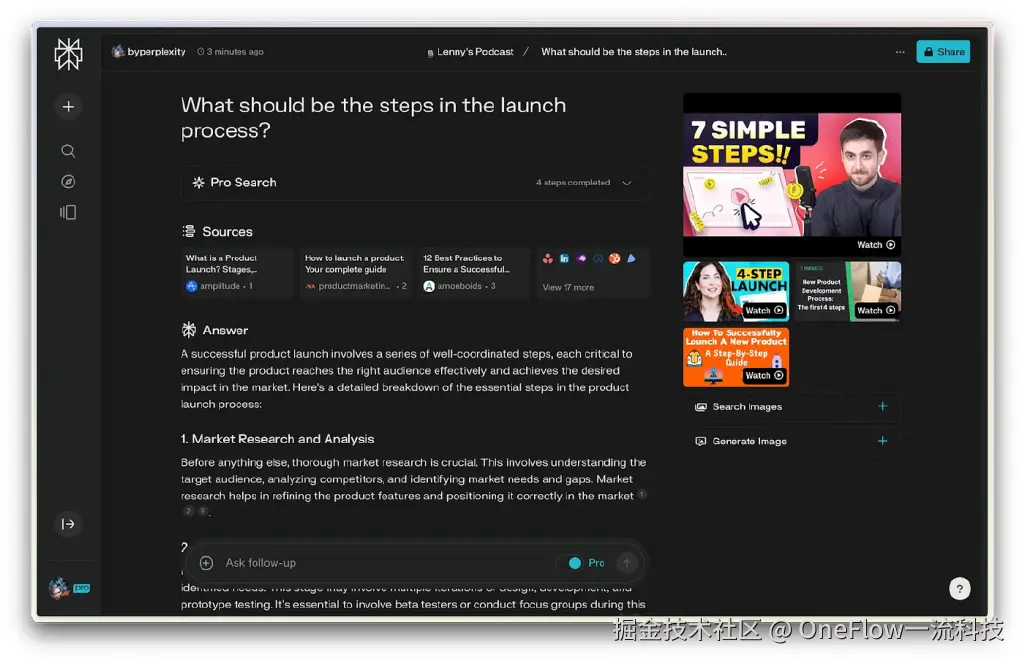Screen dimensions: 1024x663
Task: Focus the Ask follow-up input field
Action: 385,563
